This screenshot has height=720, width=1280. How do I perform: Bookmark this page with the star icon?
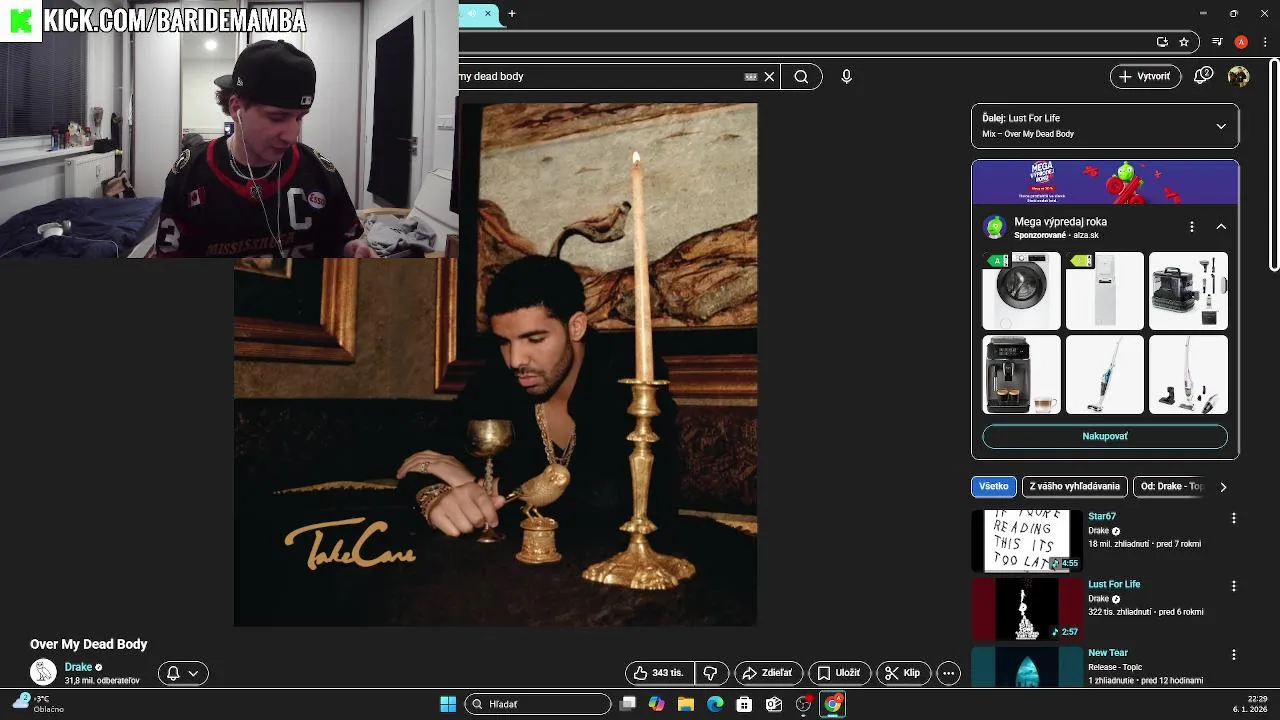point(1184,42)
